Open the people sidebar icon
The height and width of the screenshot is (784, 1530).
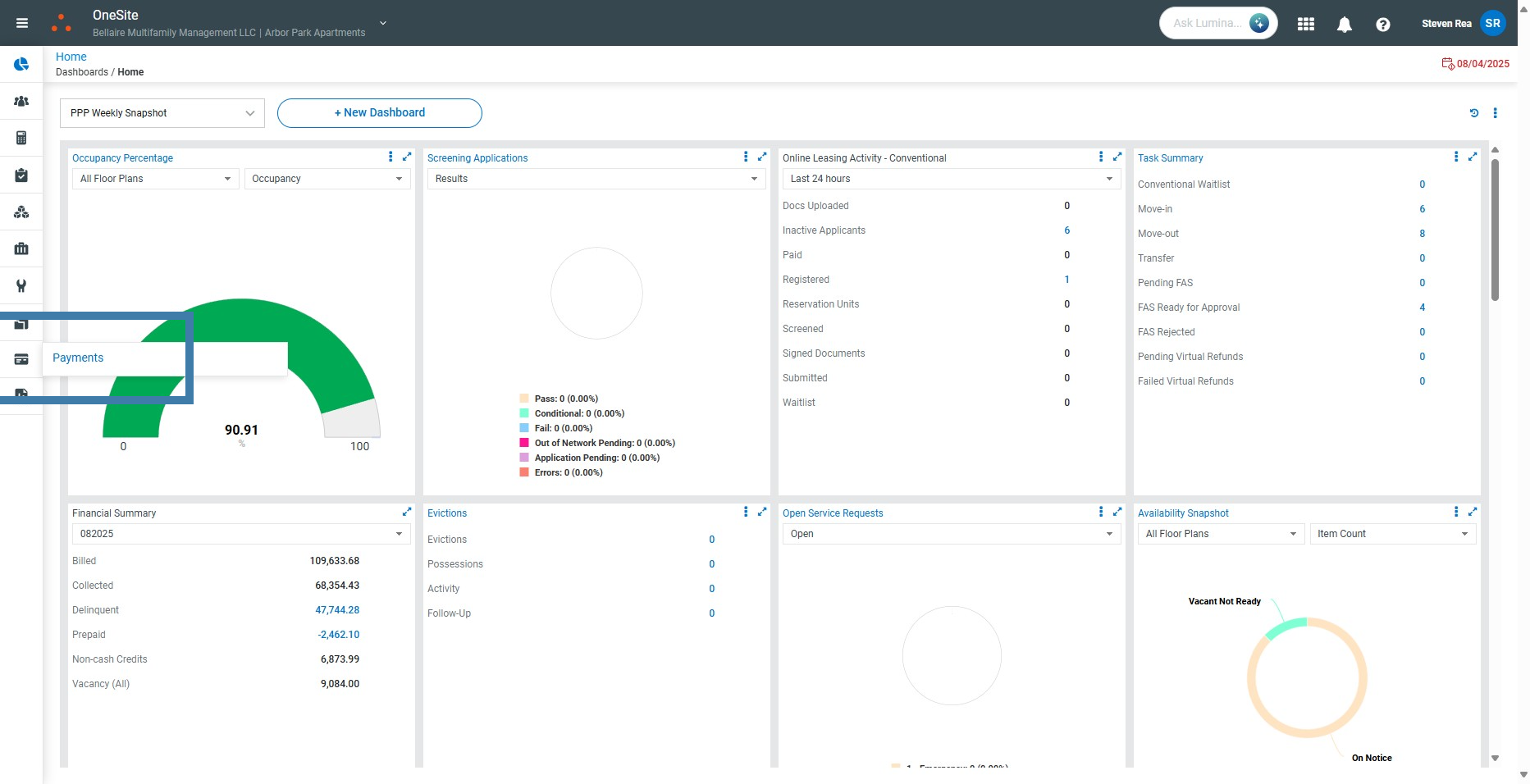21,101
